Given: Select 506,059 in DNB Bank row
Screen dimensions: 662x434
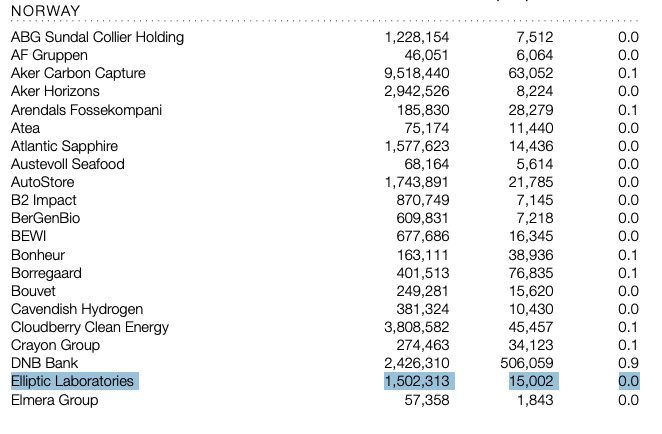Looking at the screenshot, I should coord(527,363).
